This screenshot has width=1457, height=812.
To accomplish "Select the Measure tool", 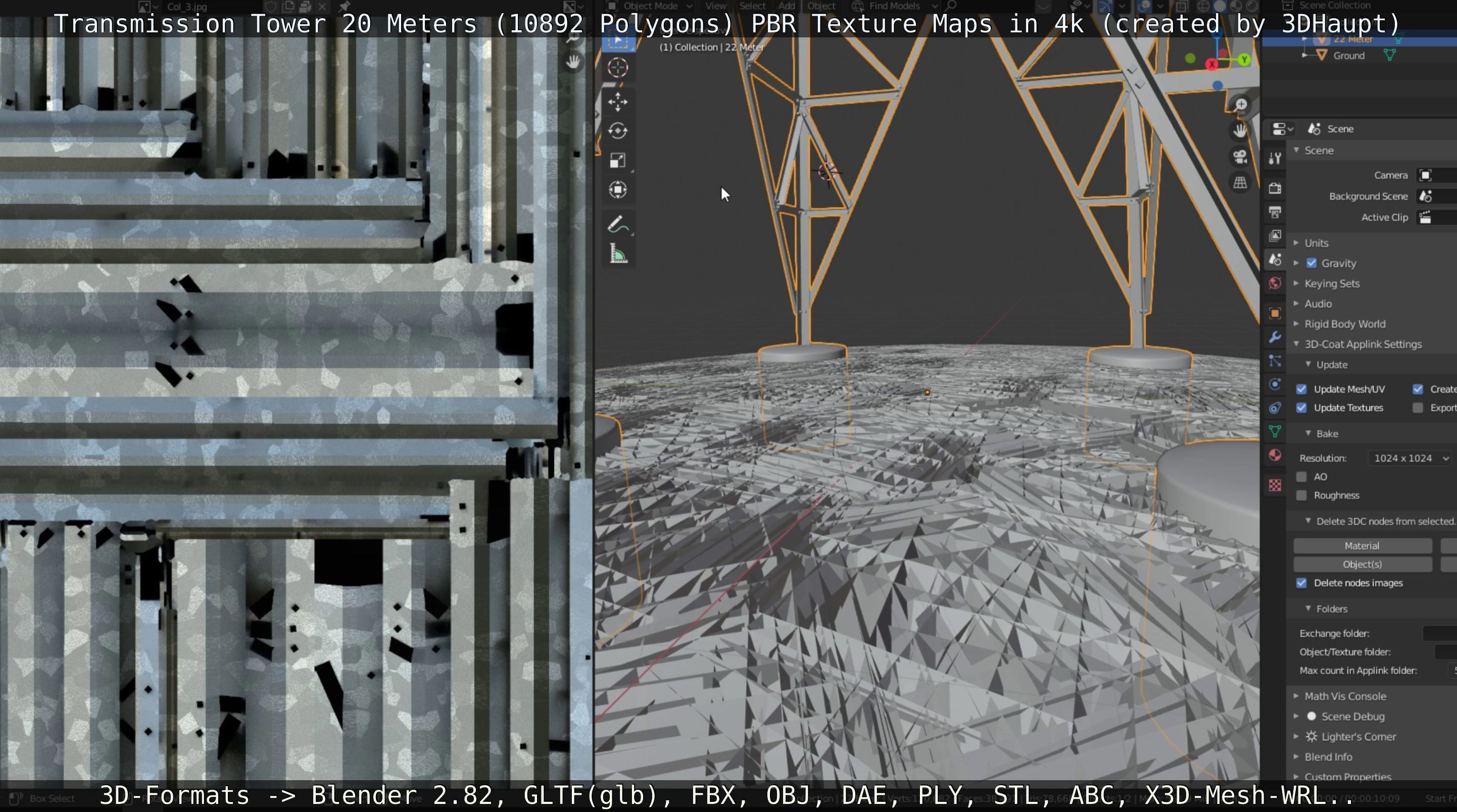I will pos(618,254).
